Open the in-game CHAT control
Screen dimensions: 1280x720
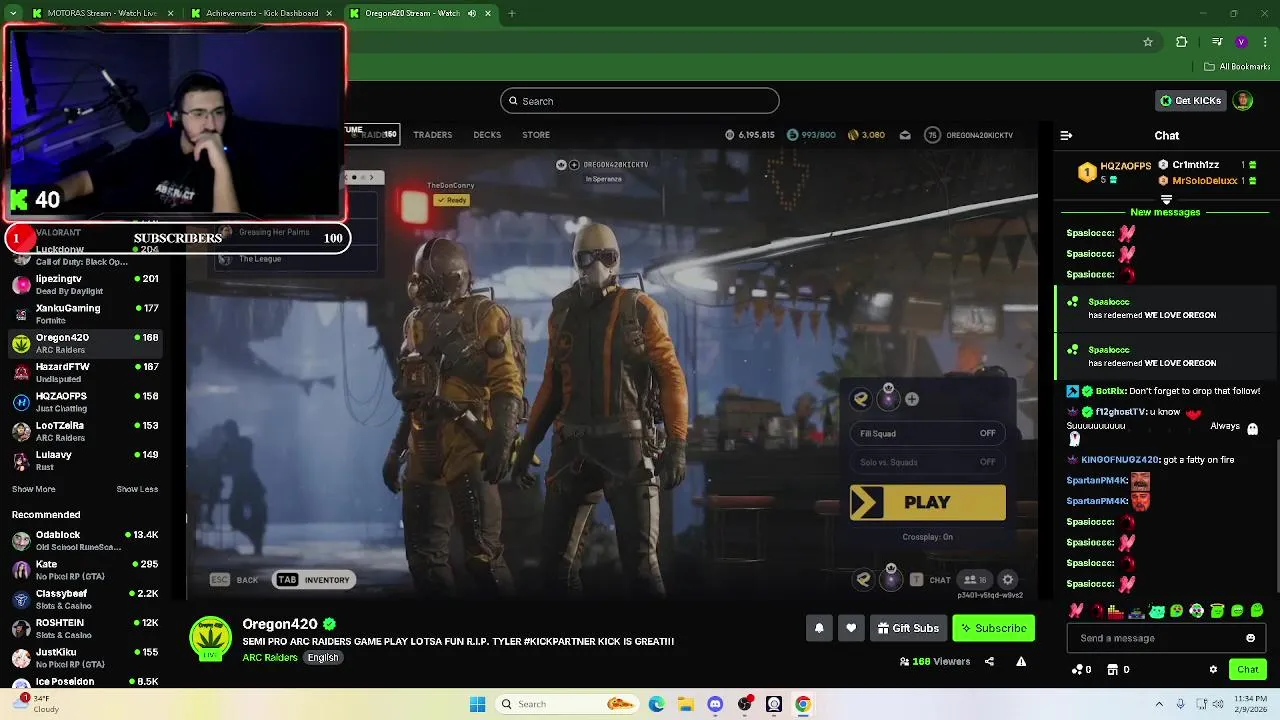(x=931, y=580)
